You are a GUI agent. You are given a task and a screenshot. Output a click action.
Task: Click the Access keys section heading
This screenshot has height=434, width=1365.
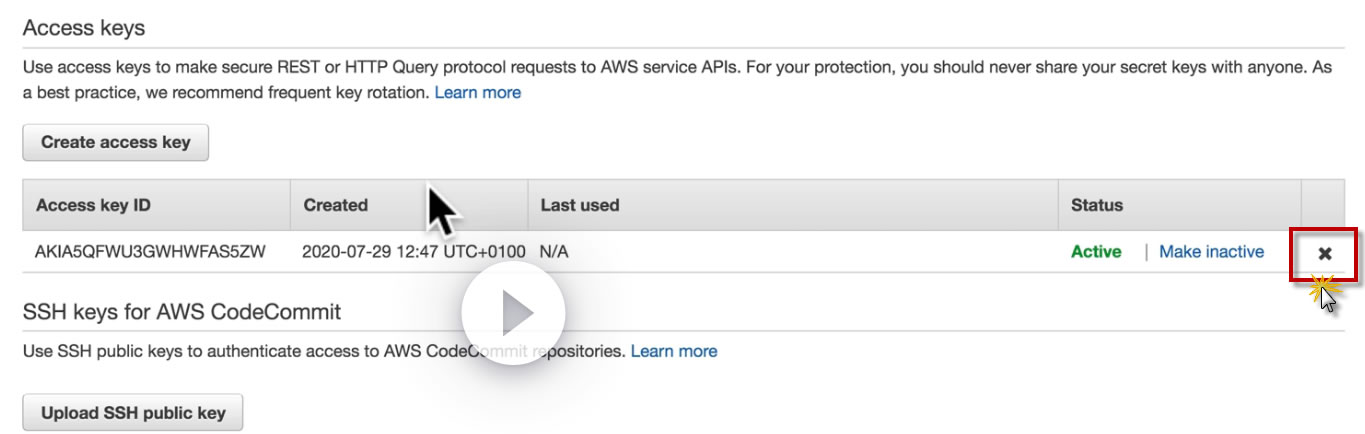(84, 28)
